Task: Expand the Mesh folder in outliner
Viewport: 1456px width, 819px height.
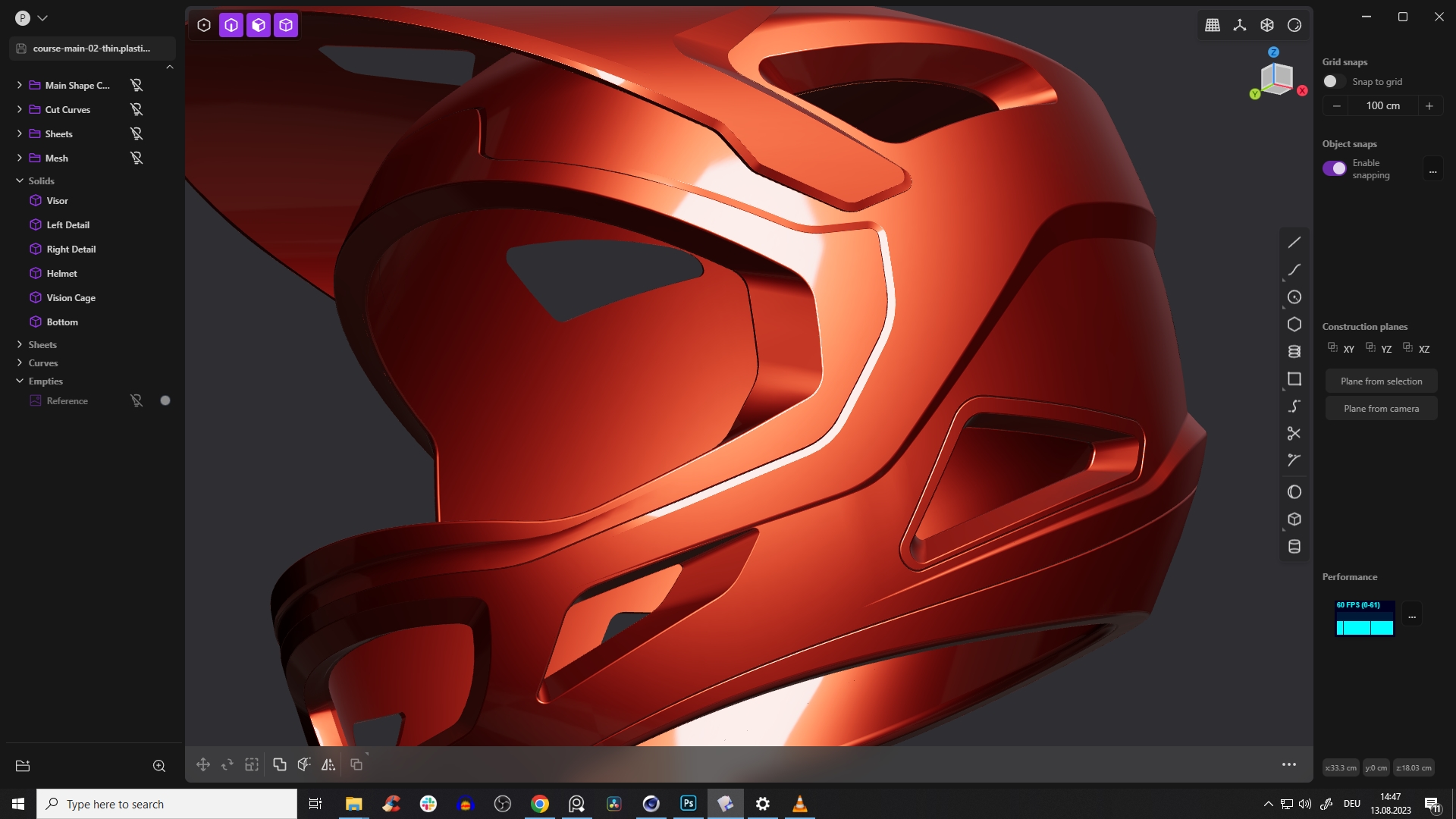Action: [x=18, y=158]
